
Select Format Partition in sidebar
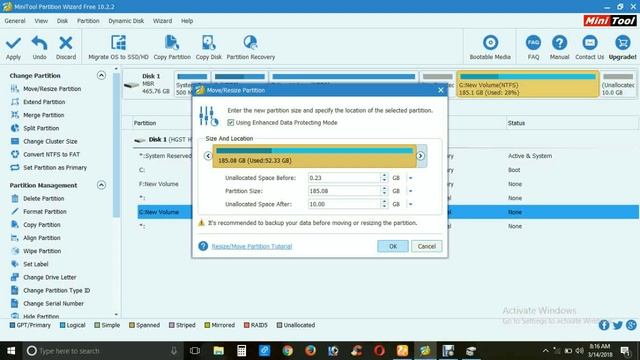44,211
